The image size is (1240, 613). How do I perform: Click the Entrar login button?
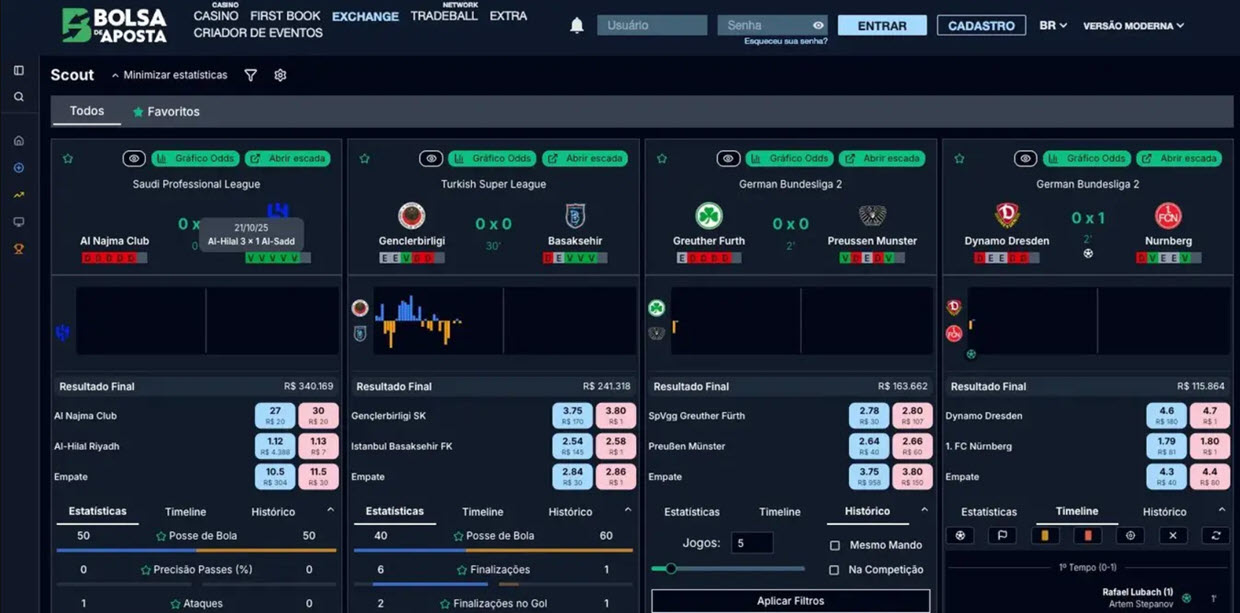(x=882, y=26)
